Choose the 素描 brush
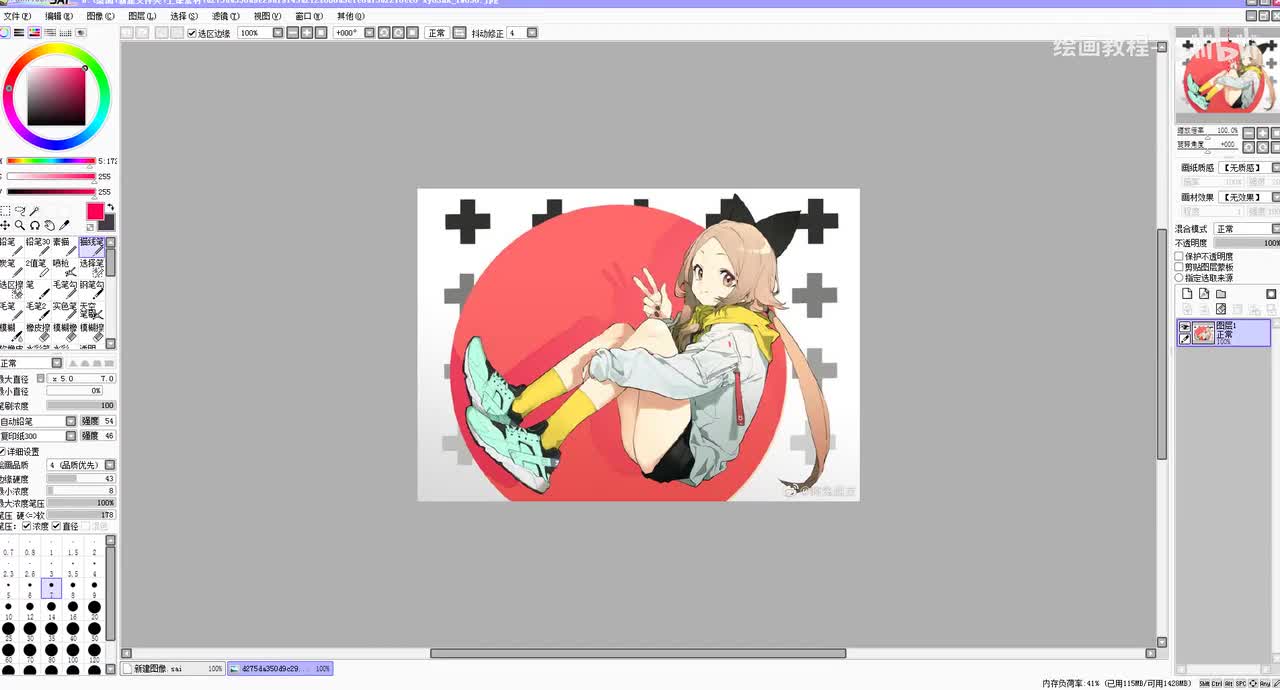Viewport: 1280px width, 690px height. (64, 247)
